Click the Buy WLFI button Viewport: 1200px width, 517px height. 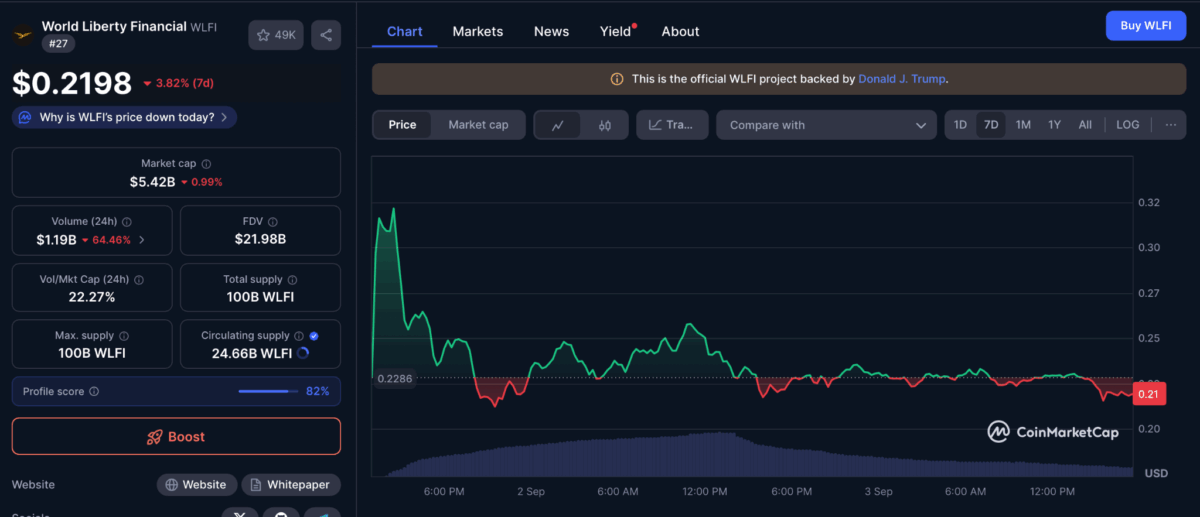click(x=1146, y=26)
